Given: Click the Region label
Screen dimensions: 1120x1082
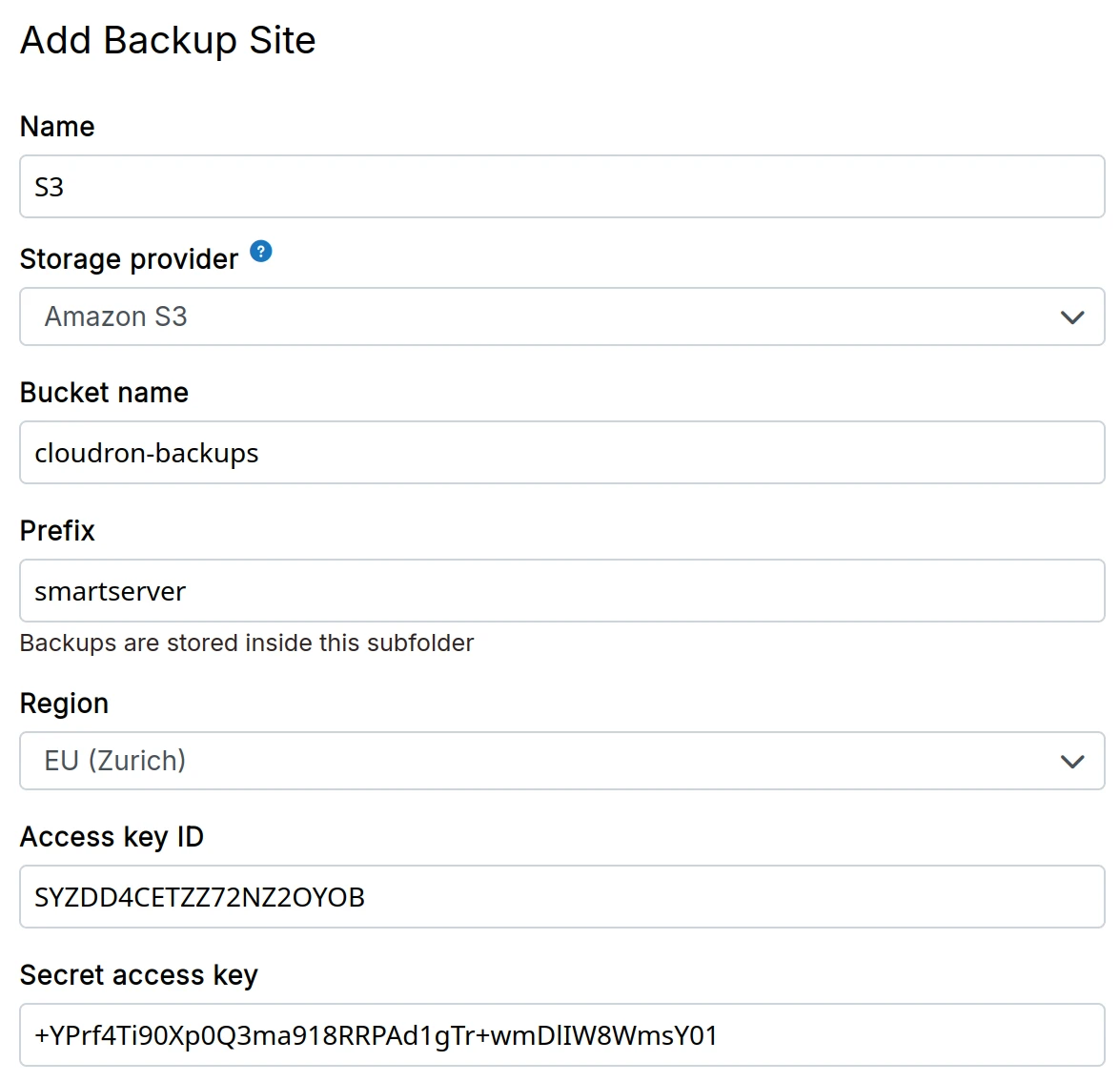Looking at the screenshot, I should [x=64, y=704].
